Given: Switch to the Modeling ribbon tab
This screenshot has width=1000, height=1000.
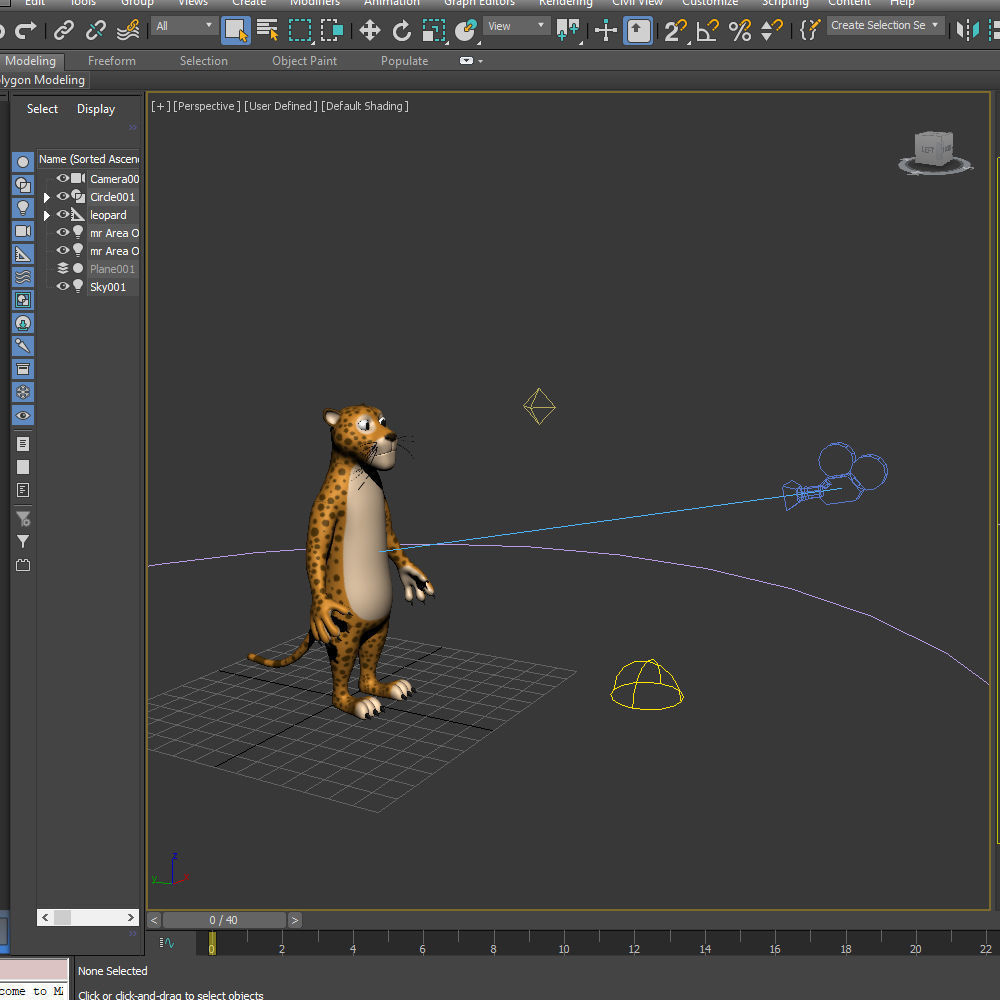Looking at the screenshot, I should [31, 61].
